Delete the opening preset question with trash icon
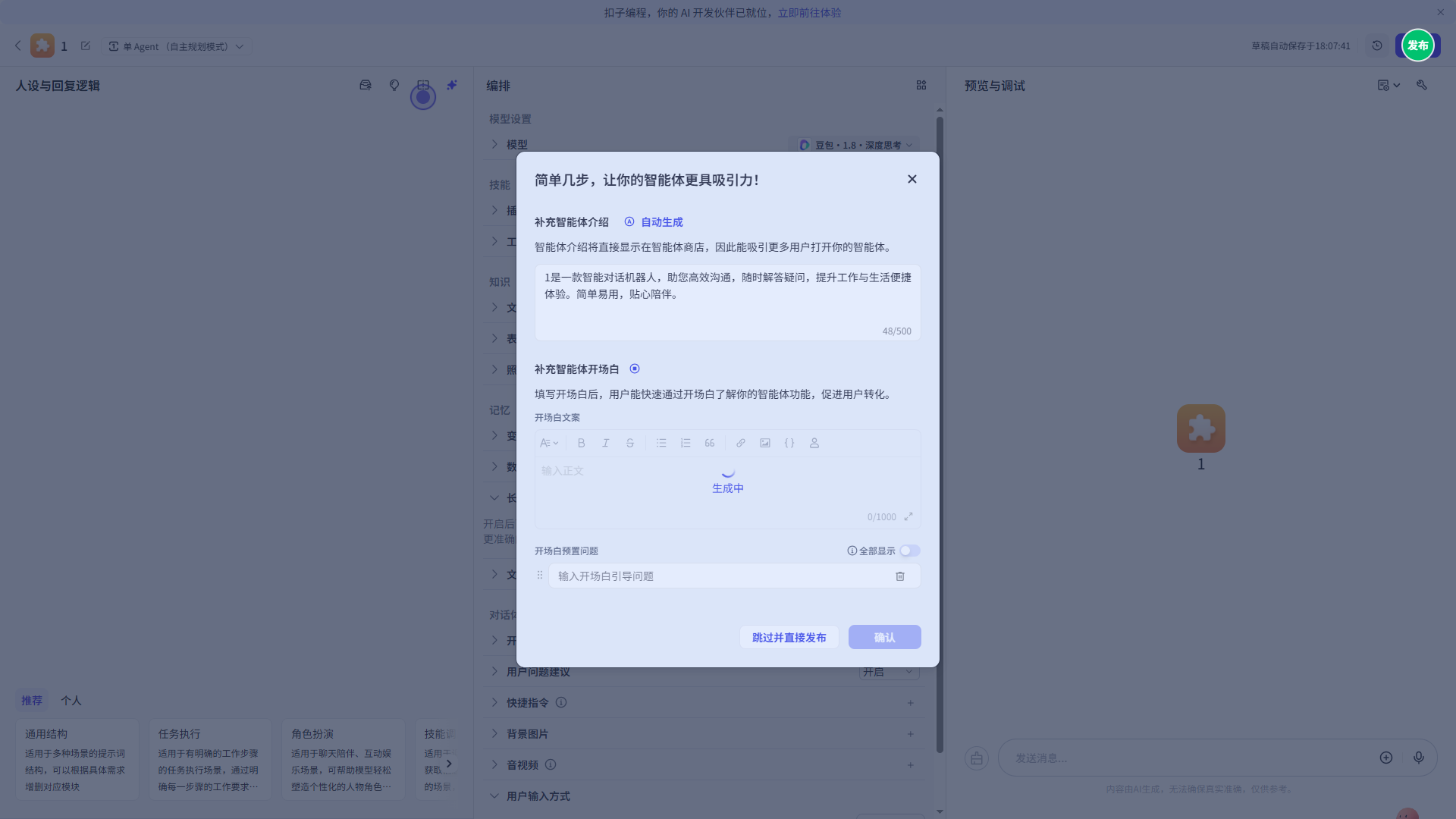1456x819 pixels. tap(900, 576)
